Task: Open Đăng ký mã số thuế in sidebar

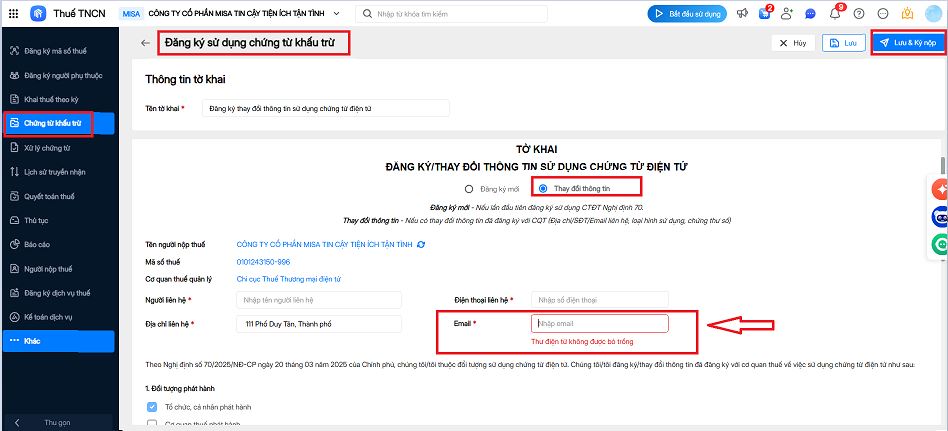Action: (x=58, y=51)
